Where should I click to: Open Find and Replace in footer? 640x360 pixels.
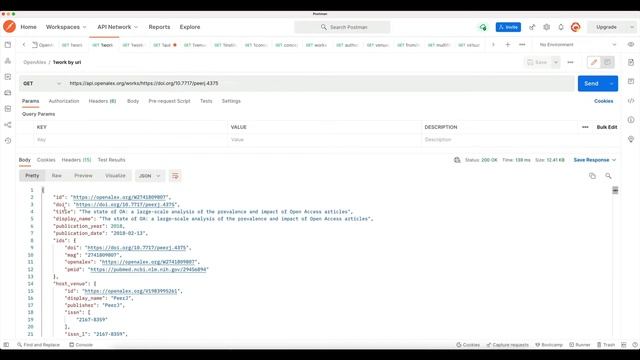click(38, 345)
